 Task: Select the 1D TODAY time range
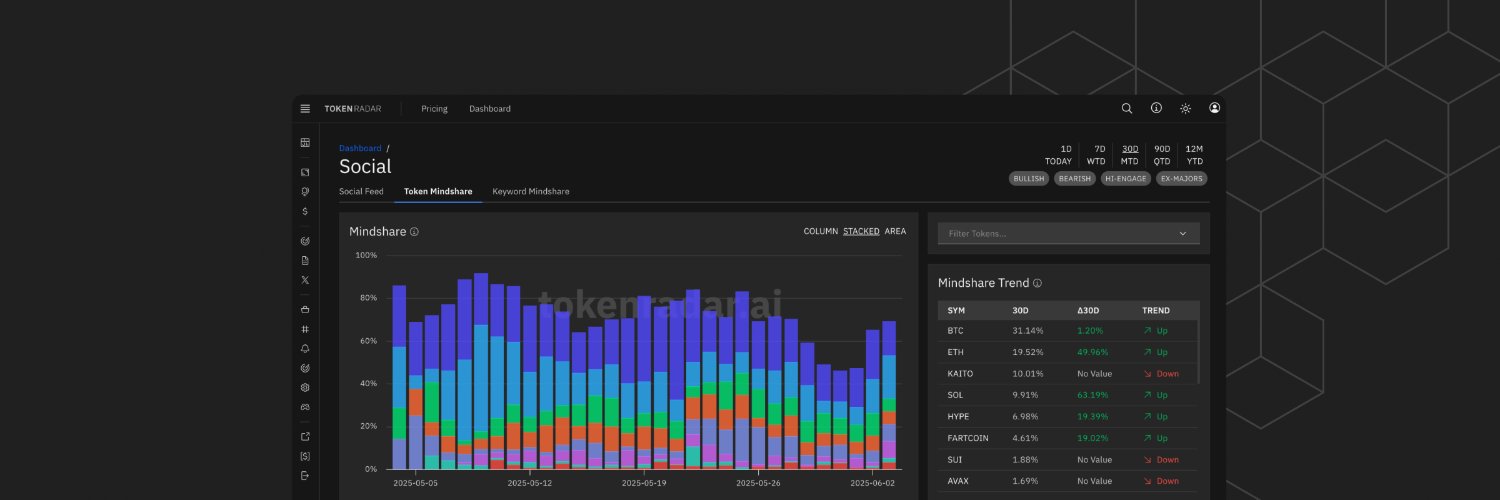(x=1058, y=155)
